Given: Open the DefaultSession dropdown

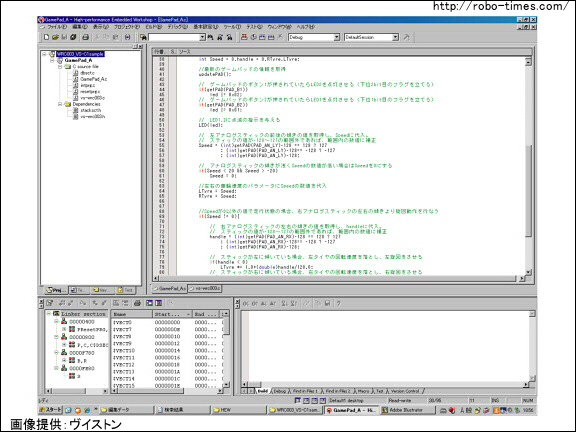Looking at the screenshot, I should pos(395,37).
